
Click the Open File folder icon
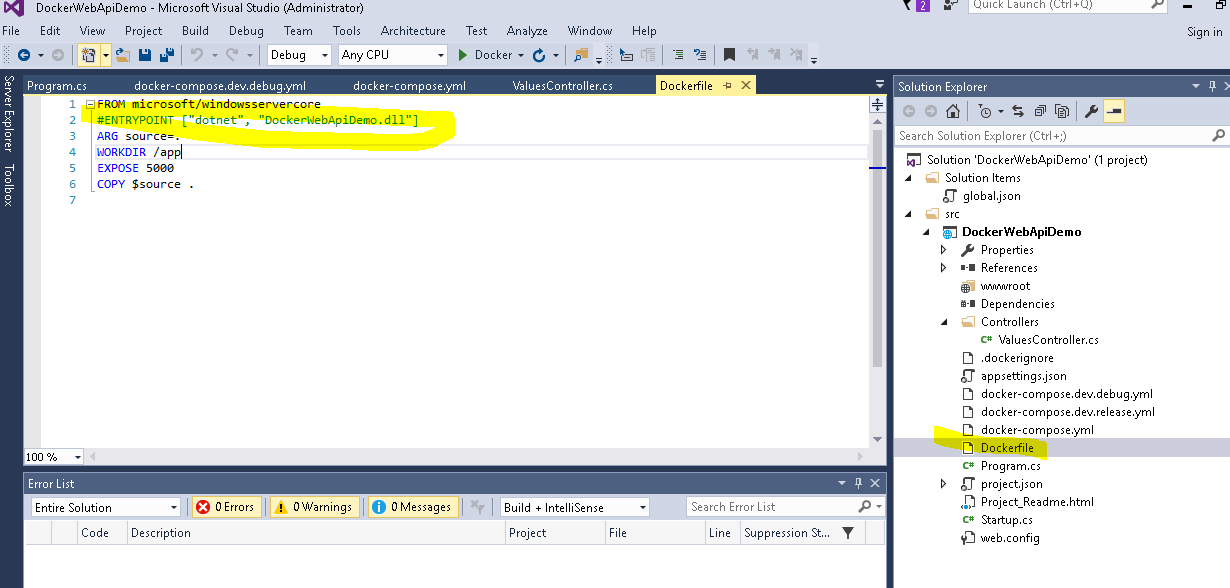click(x=123, y=55)
